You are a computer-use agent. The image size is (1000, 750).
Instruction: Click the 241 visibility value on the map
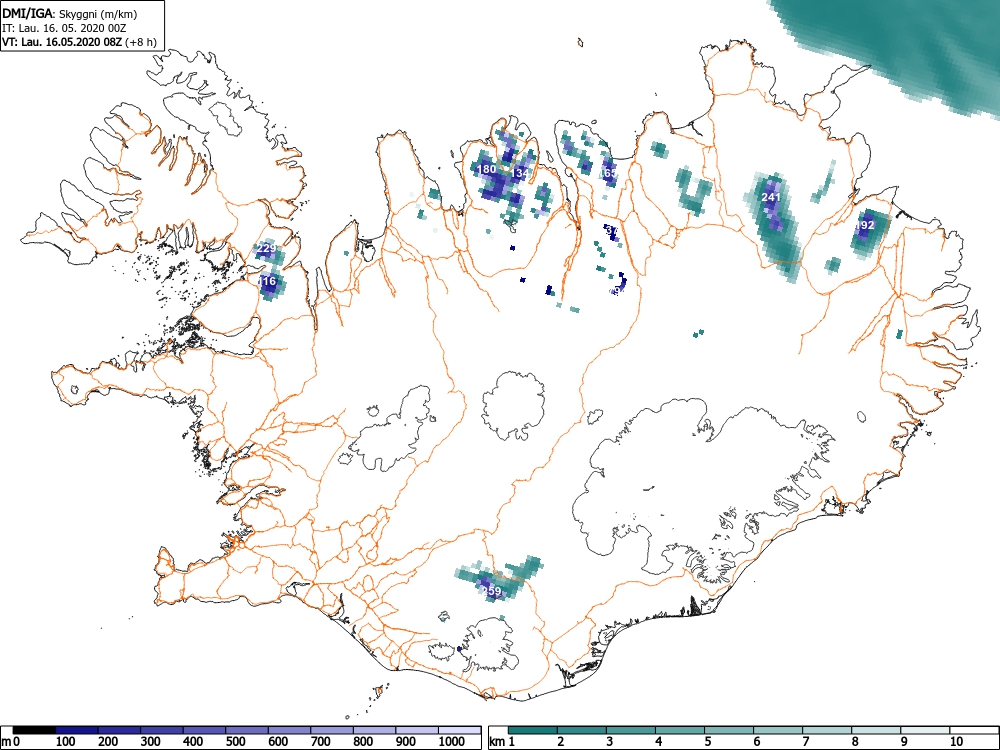pos(770,197)
